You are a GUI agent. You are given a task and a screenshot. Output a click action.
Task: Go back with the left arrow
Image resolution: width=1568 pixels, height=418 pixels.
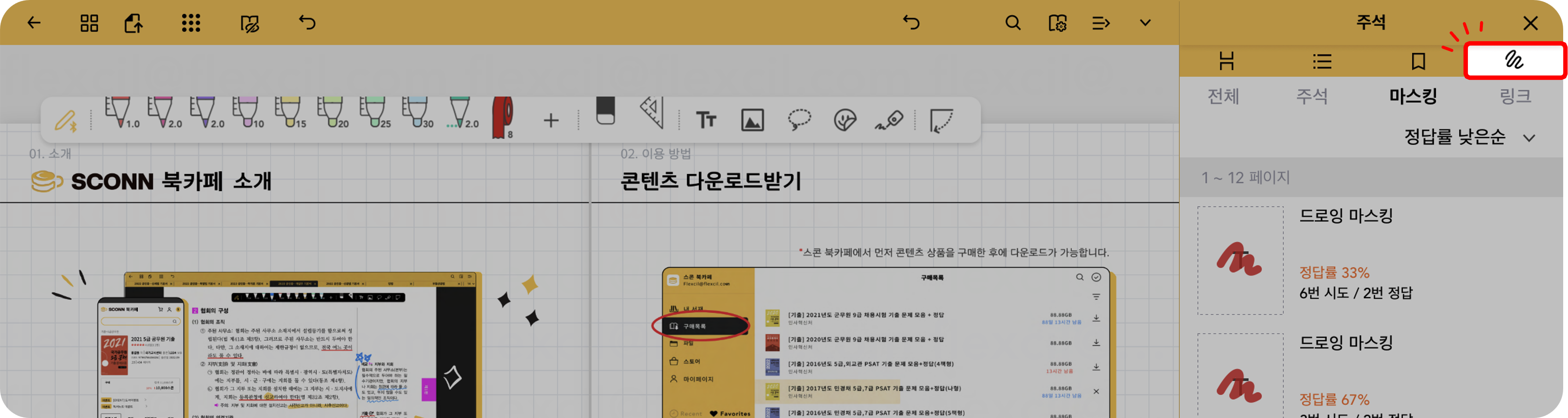pos(34,23)
